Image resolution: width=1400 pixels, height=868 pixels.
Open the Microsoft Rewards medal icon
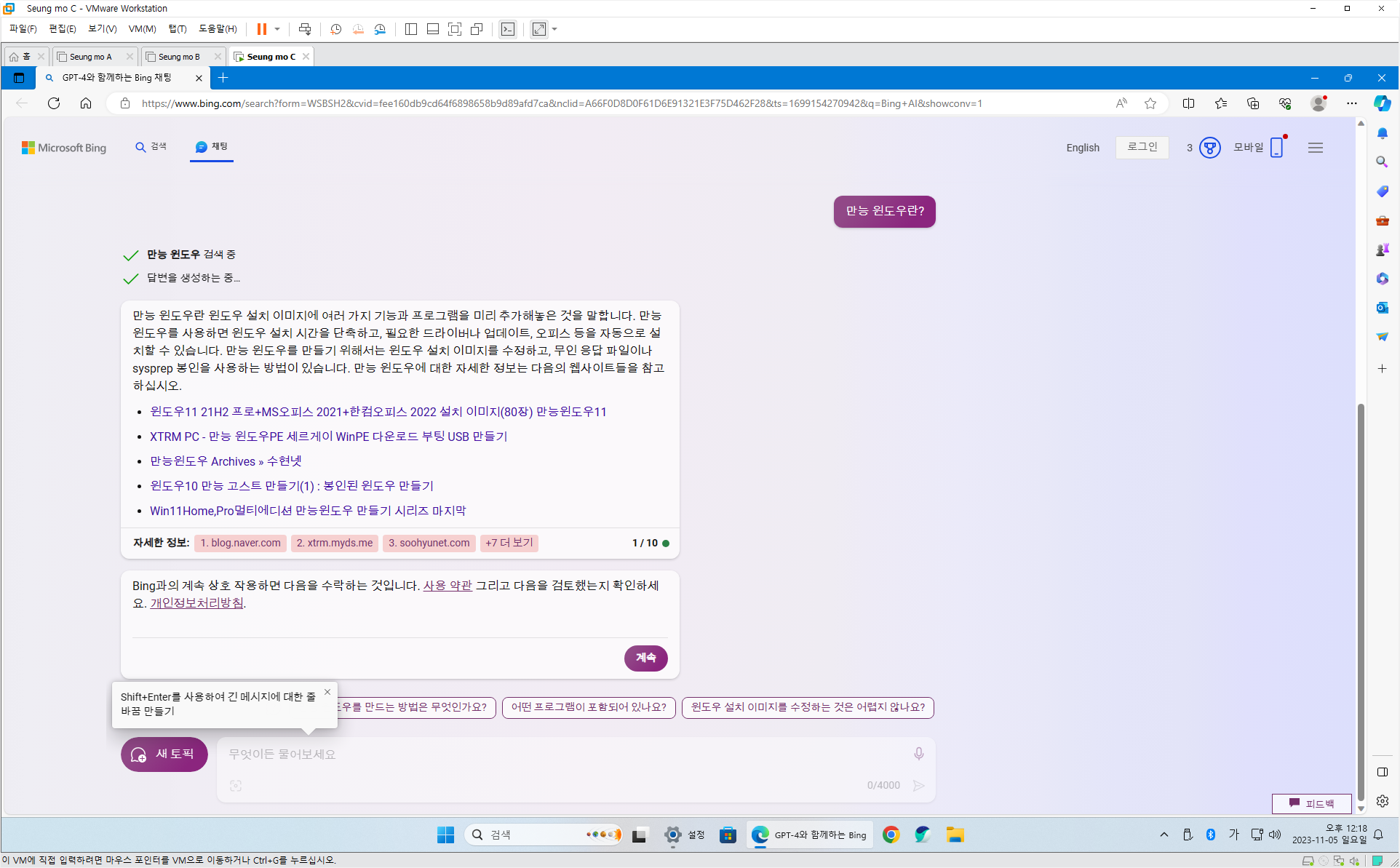pyautogui.click(x=1209, y=148)
